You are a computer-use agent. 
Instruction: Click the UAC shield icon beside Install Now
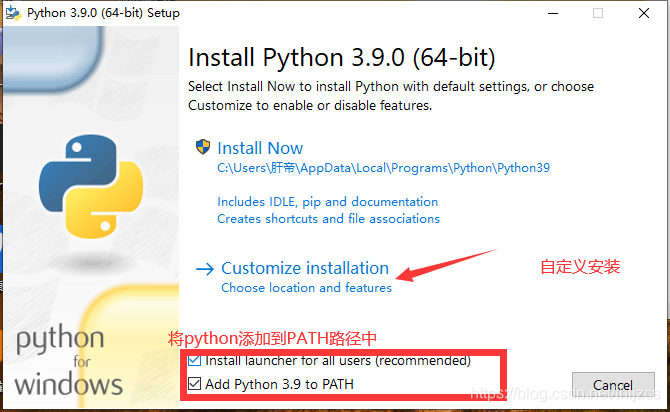point(203,147)
